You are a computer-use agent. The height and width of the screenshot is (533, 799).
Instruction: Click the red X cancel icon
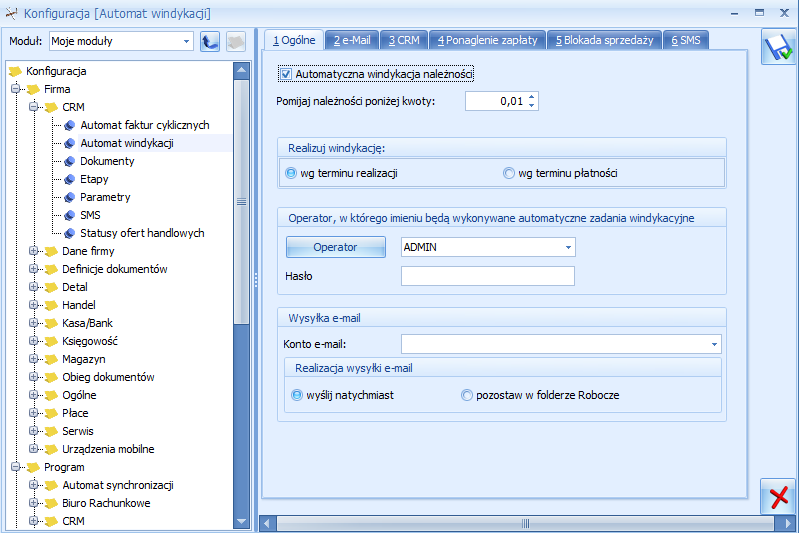pyautogui.click(x=778, y=497)
